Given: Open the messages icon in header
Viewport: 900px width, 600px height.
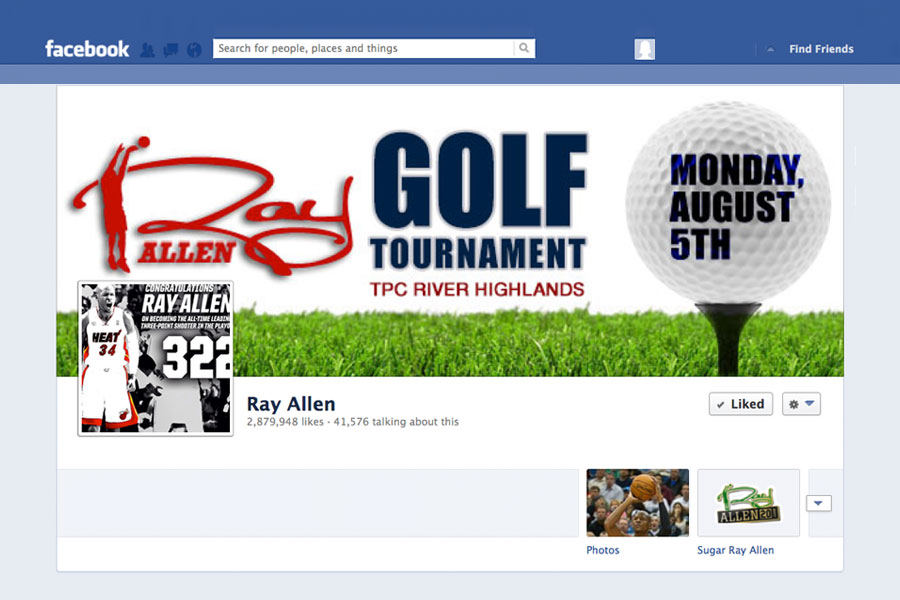Looking at the screenshot, I should (171, 49).
